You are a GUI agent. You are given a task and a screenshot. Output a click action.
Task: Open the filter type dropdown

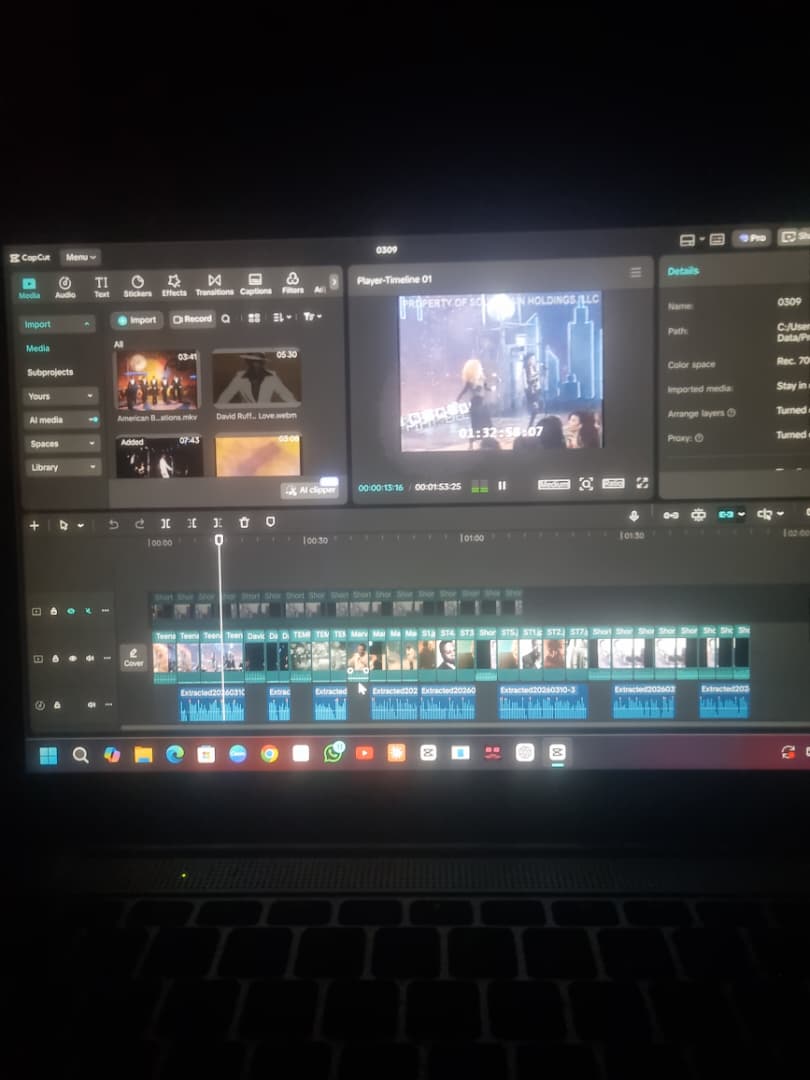tap(312, 316)
